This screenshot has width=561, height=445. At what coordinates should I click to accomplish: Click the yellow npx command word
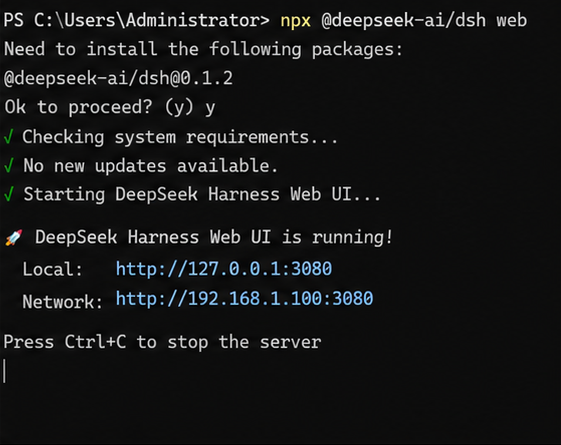pos(296,20)
